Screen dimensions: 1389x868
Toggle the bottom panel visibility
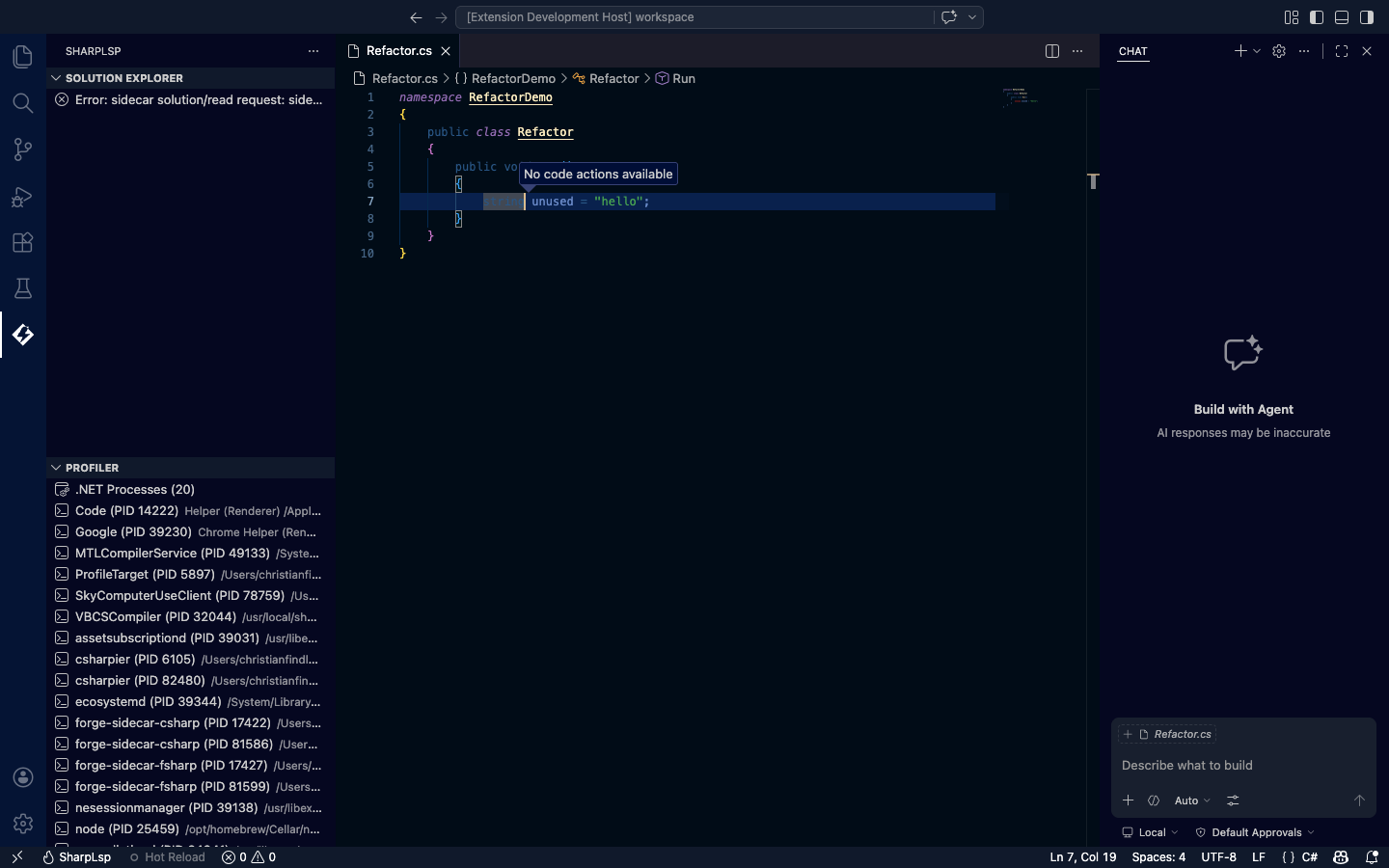pos(1342,17)
